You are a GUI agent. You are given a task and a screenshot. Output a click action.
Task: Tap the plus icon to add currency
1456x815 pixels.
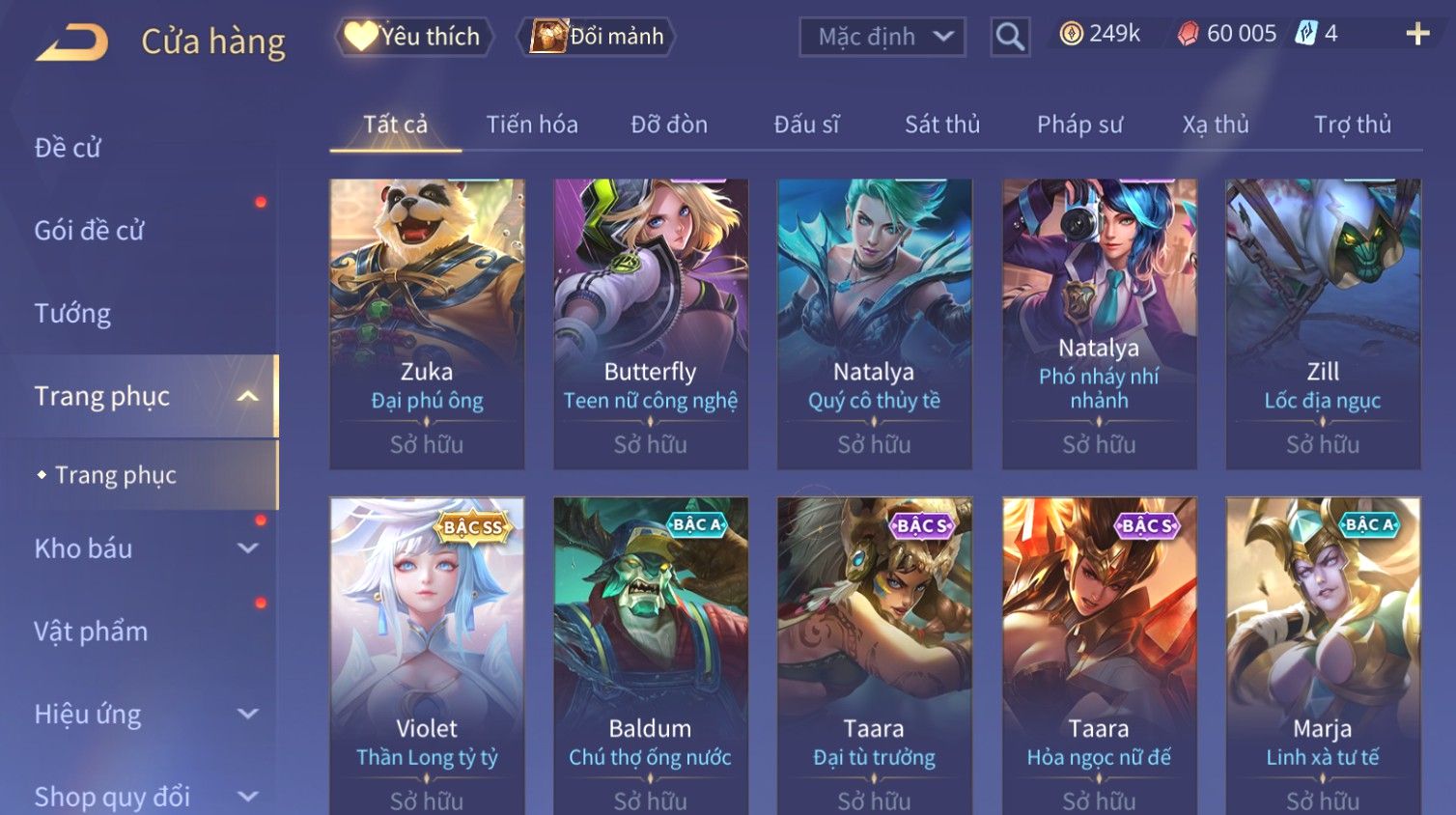tap(1417, 34)
